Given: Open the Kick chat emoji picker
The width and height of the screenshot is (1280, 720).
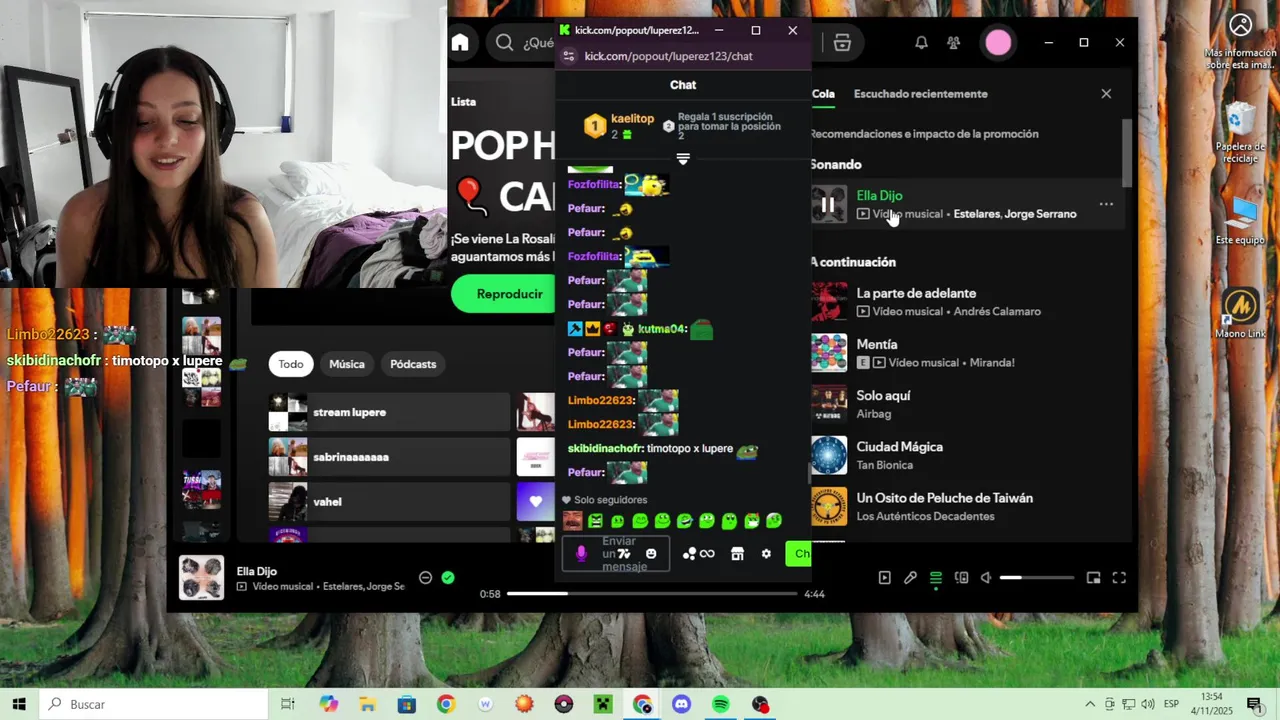Looking at the screenshot, I should click(651, 554).
